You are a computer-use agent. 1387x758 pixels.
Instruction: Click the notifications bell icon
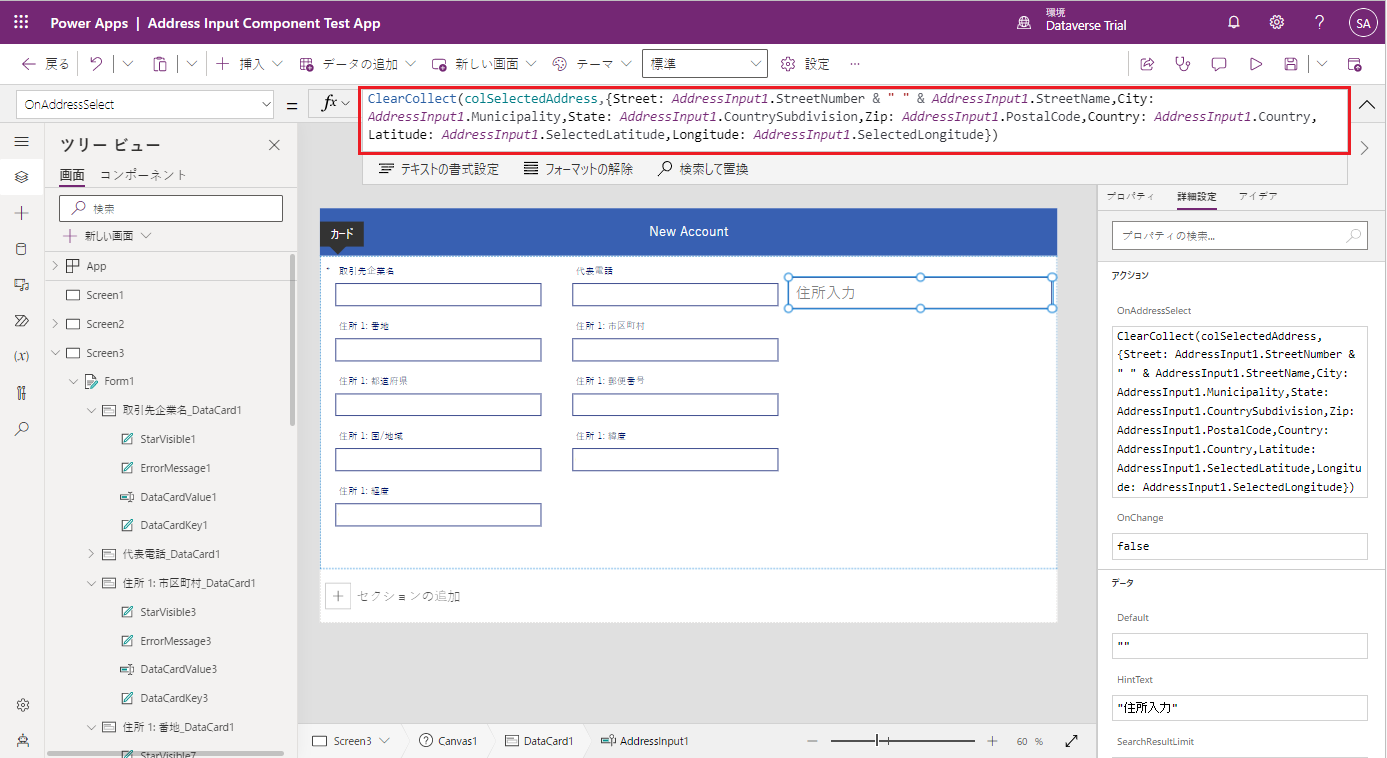[x=1234, y=23]
